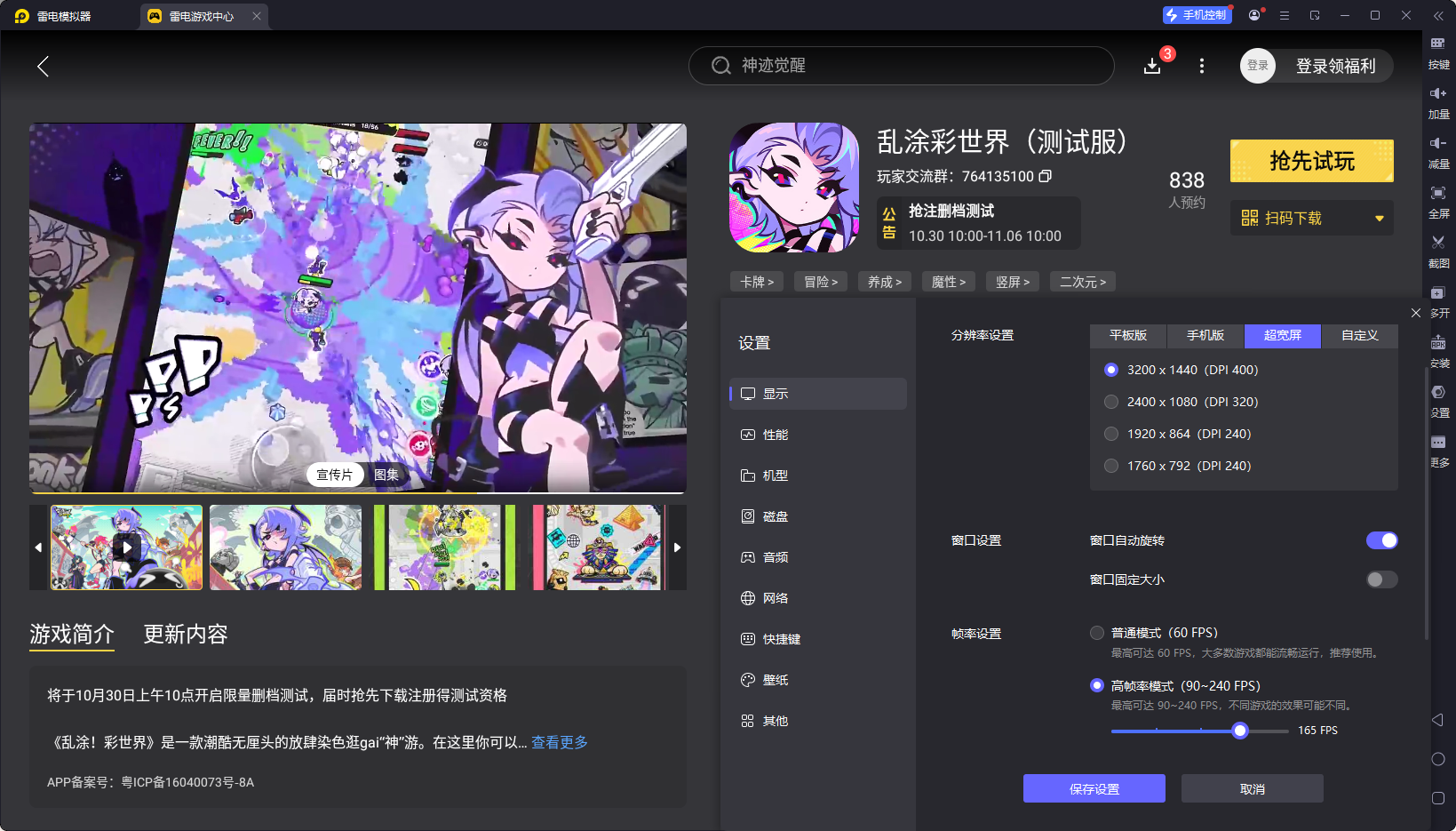Expand the 扫码下载 dropdown arrow

click(1379, 218)
